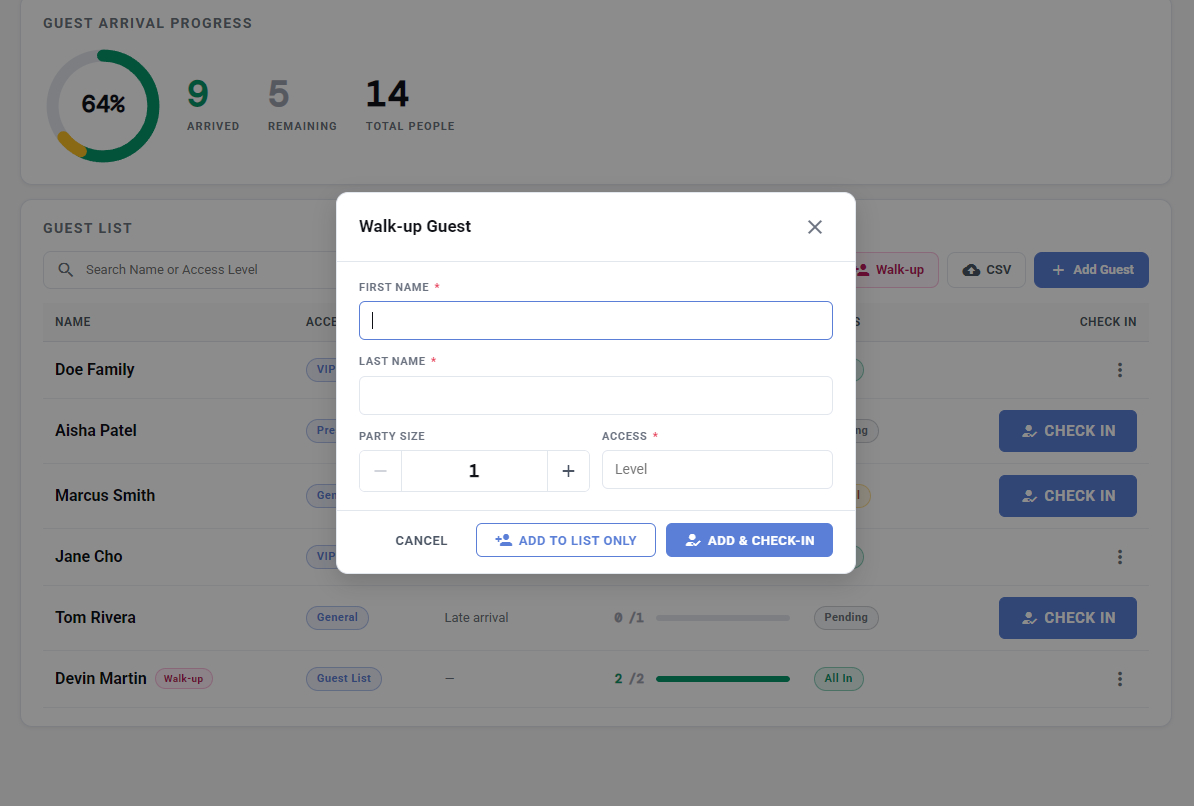
Task: Click the plus icon on Add Guest
Action: pos(1058,270)
